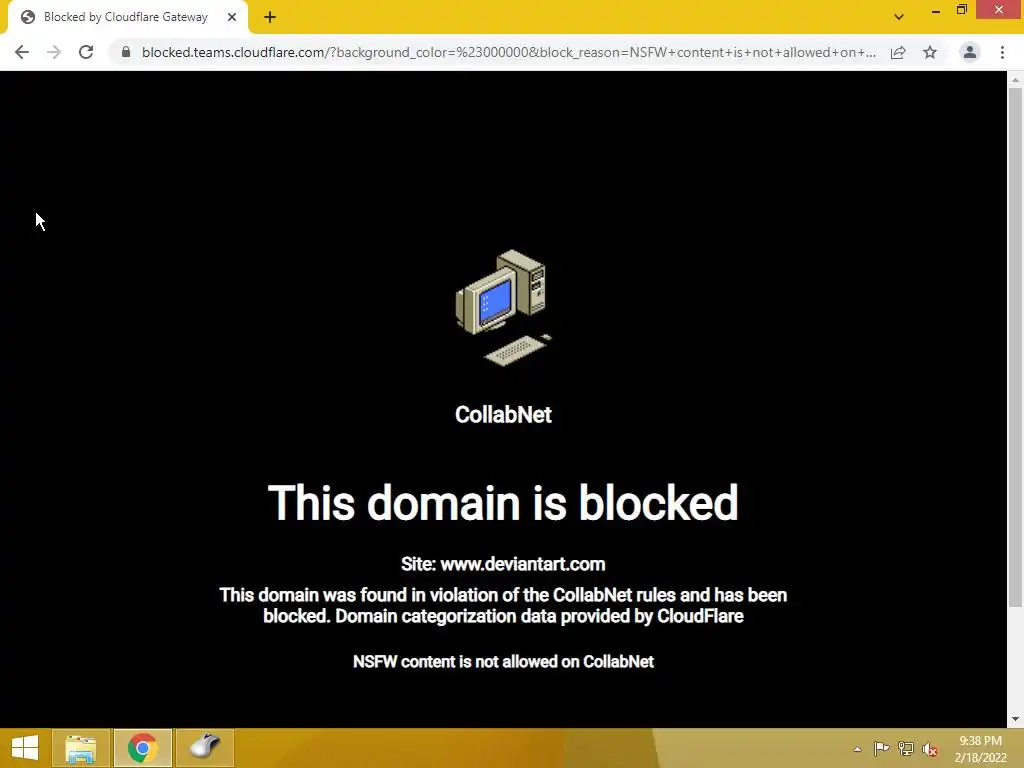The image size is (1024, 768).
Task: Open Chrome three-dot menu
Action: click(1002, 52)
